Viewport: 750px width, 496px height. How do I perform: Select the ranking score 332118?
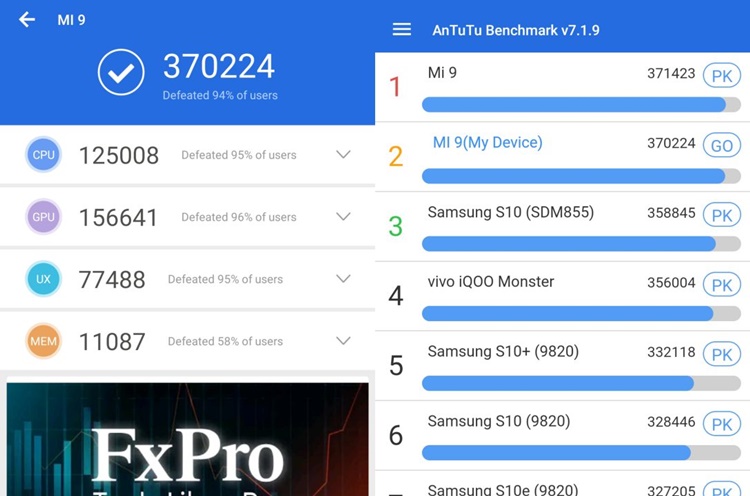click(x=671, y=352)
